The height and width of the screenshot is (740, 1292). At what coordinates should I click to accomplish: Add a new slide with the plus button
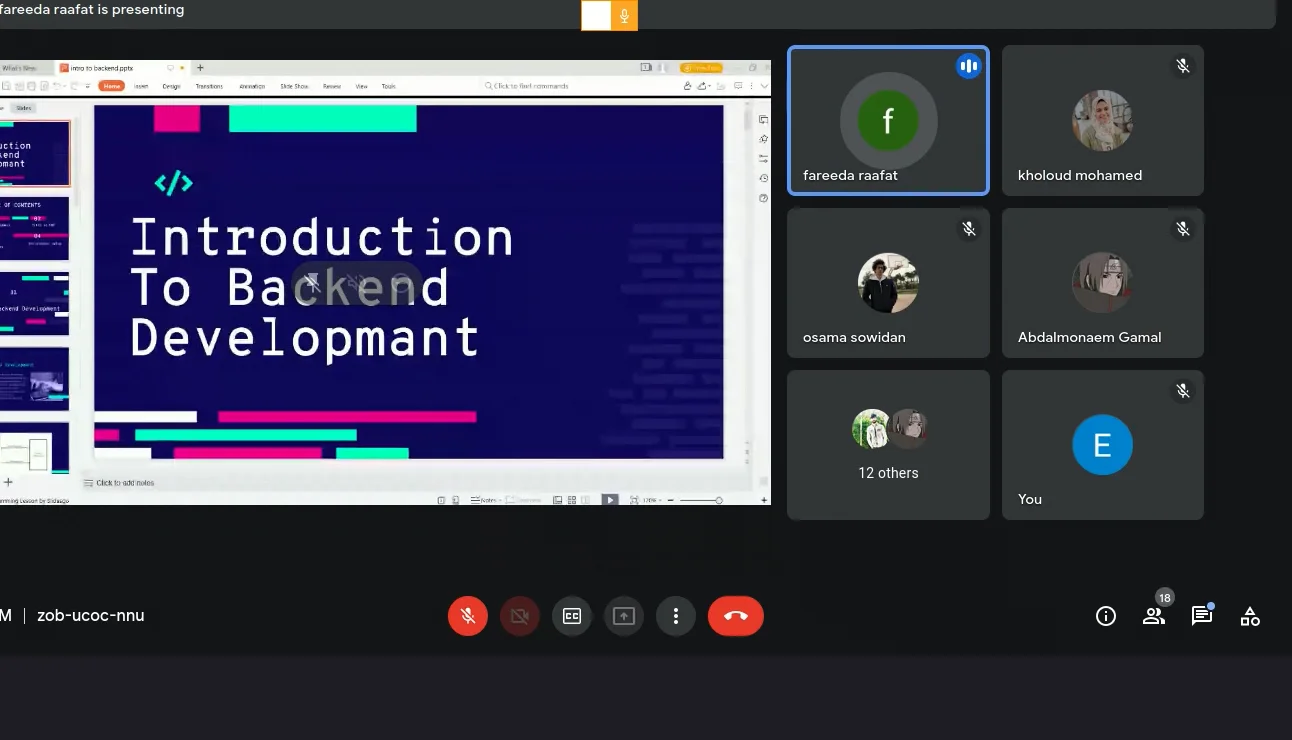8,482
